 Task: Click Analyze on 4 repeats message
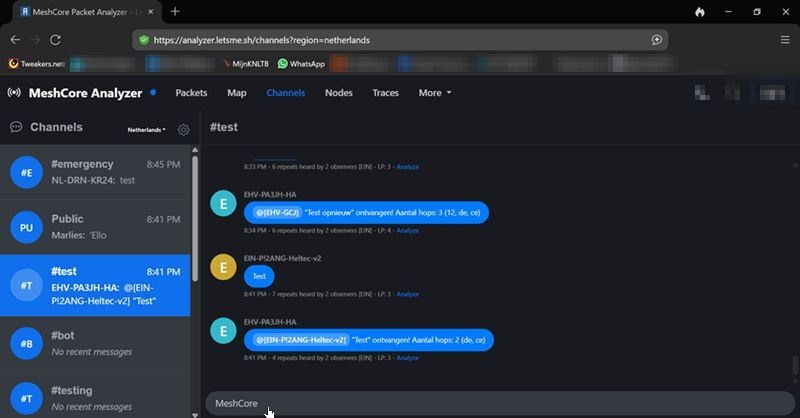pyautogui.click(x=408, y=358)
